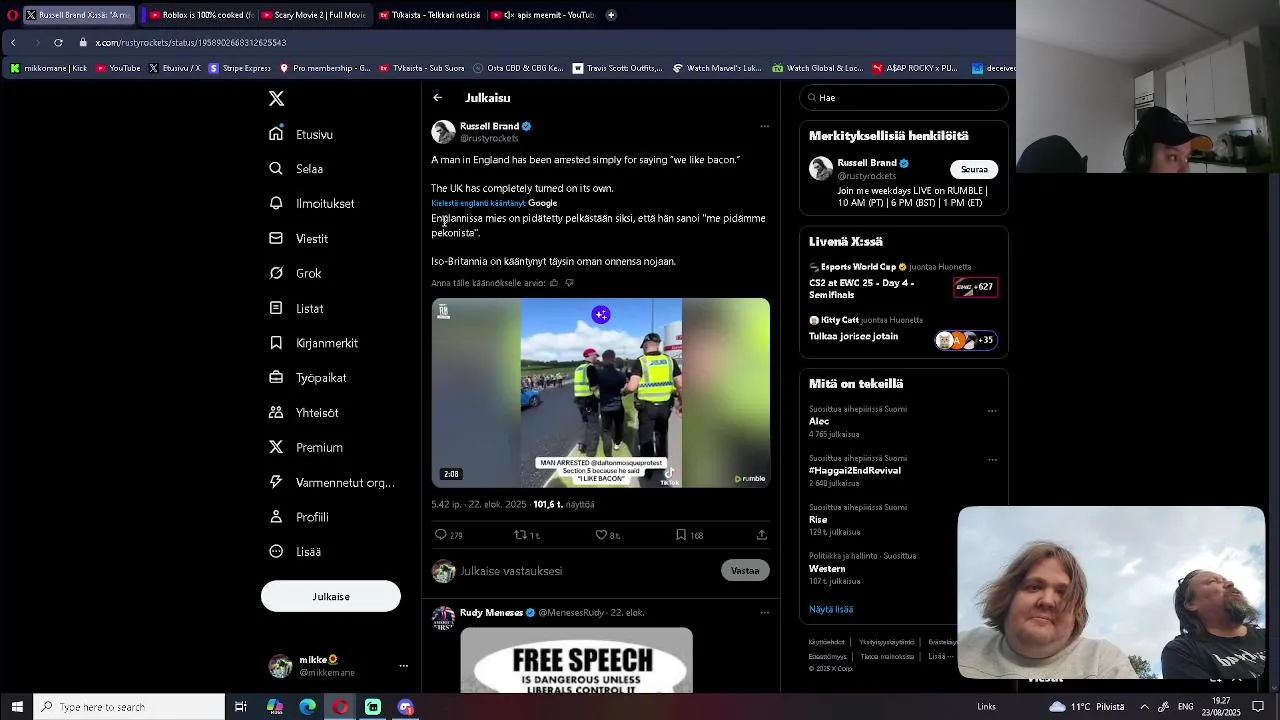Bookmark the Russell Brand post
The height and width of the screenshot is (720, 1280).
tap(689, 535)
